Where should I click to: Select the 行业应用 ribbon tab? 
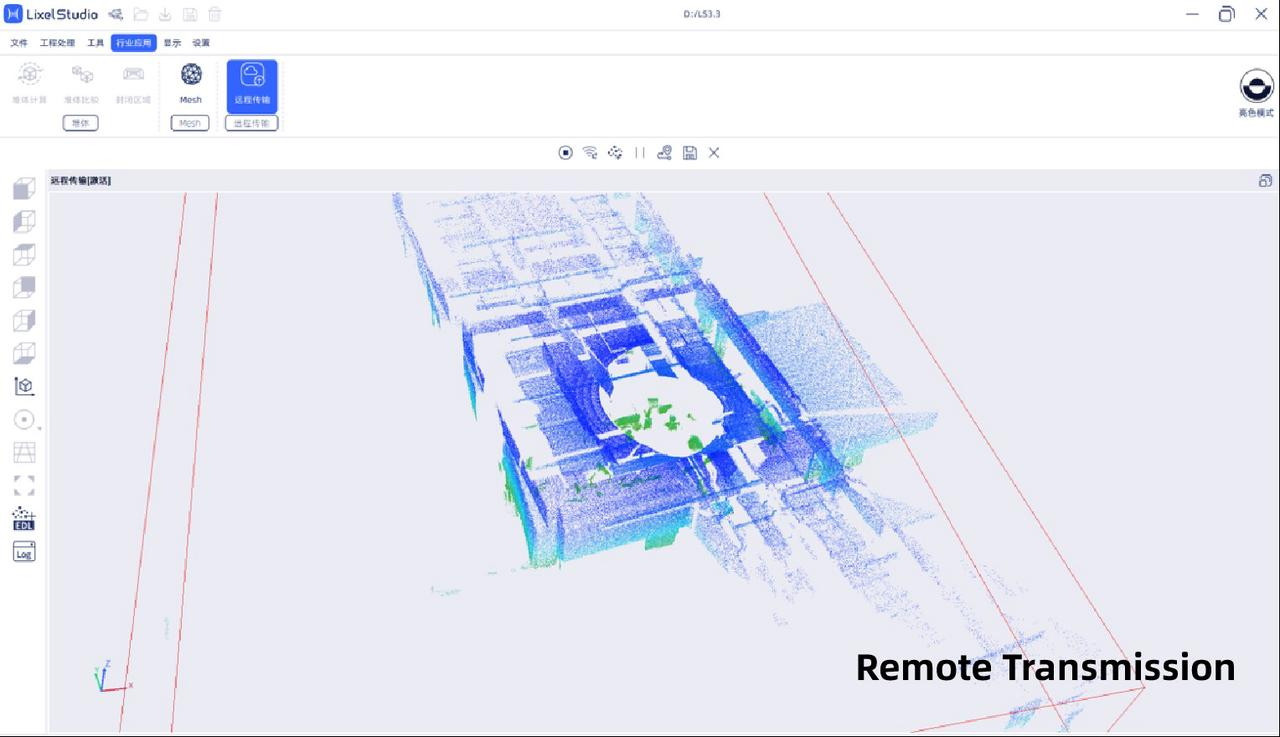(134, 43)
